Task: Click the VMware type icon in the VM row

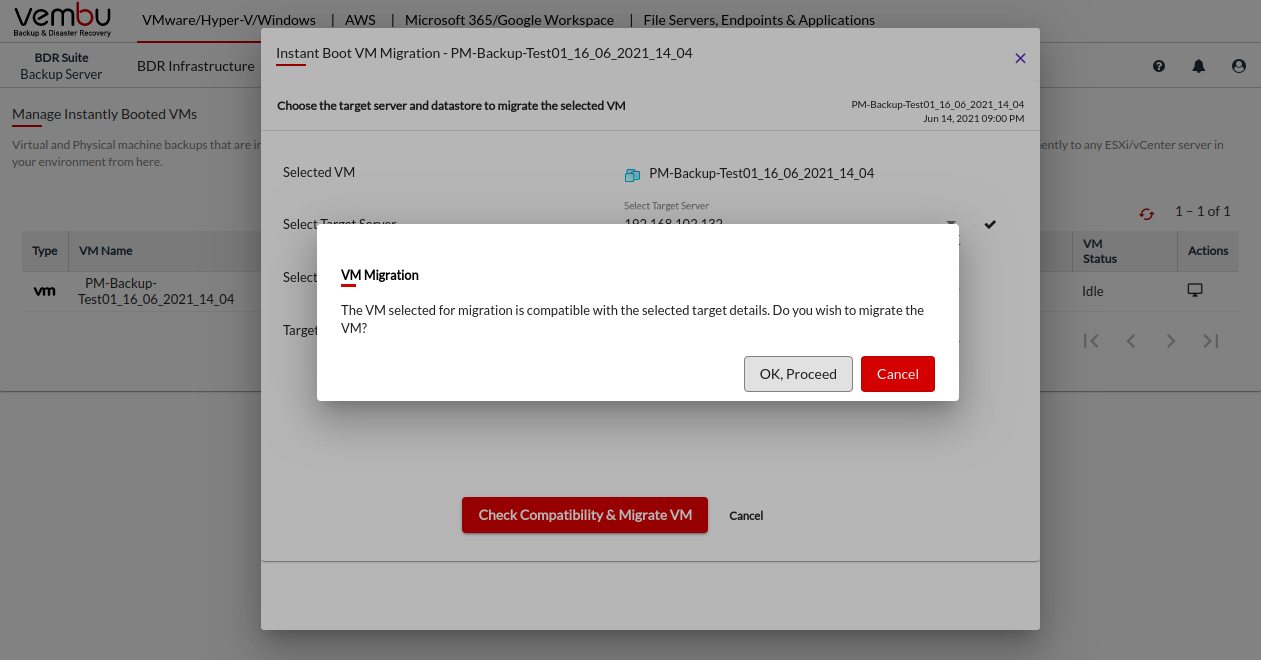Action: 45,291
